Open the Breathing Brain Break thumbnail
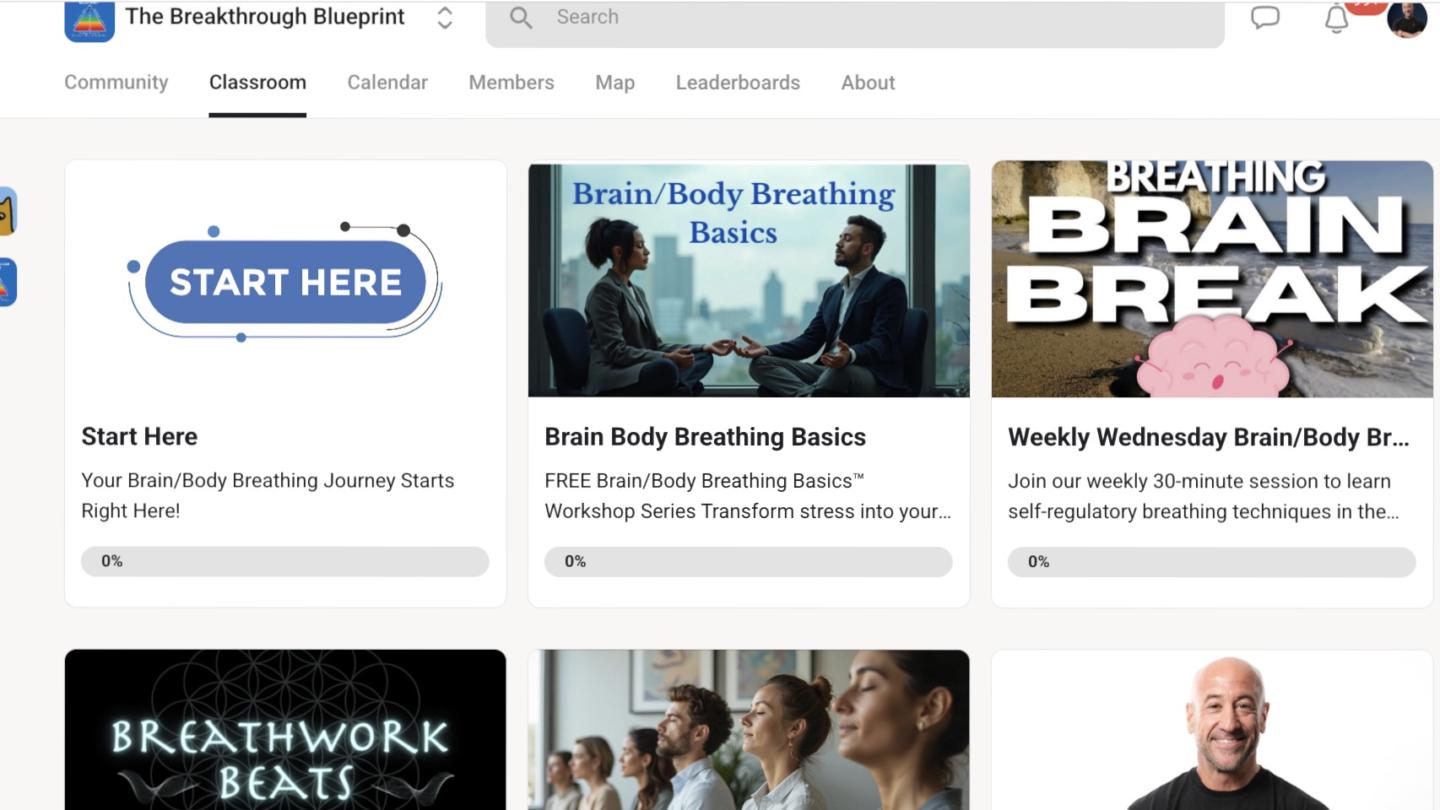The height and width of the screenshot is (810, 1440). [x=1212, y=279]
